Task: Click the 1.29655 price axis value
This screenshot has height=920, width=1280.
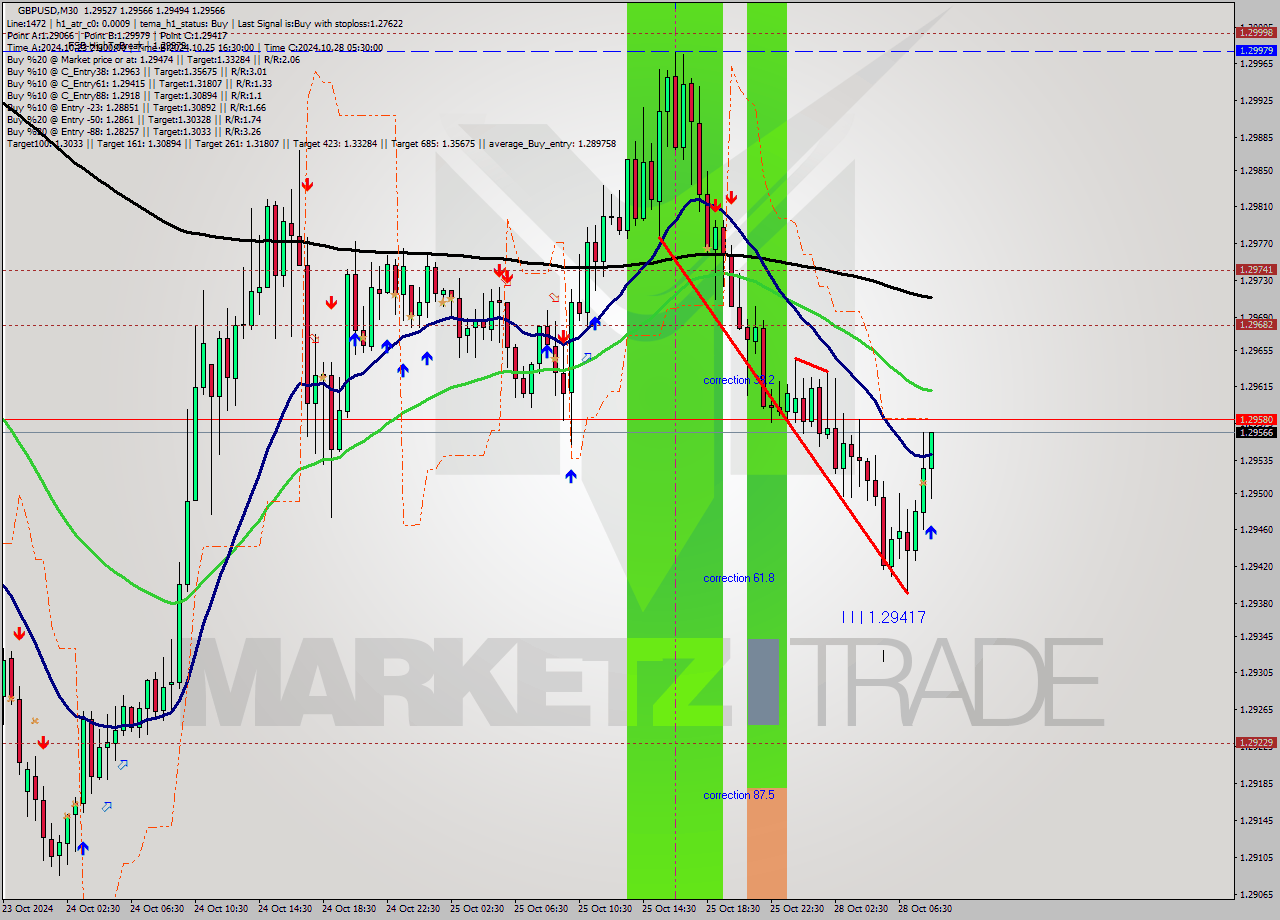Action: tap(1257, 351)
